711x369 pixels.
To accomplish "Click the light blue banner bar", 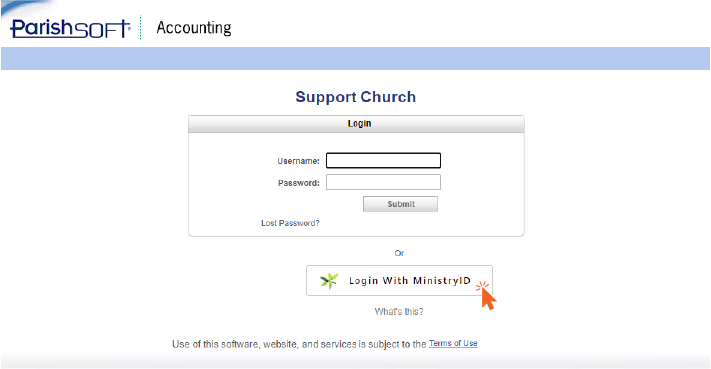I will tap(356, 58).
